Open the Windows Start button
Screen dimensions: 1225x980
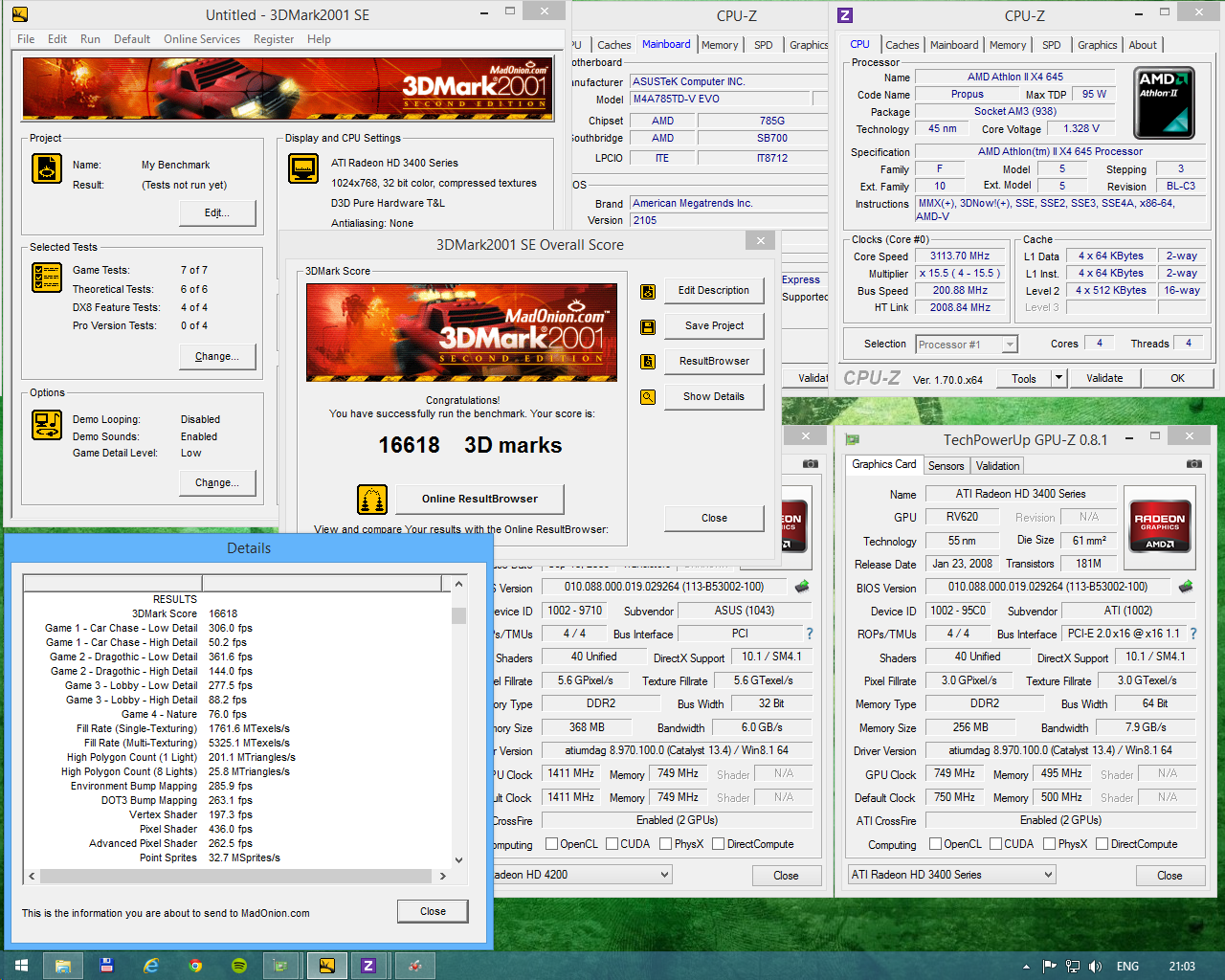point(21,966)
